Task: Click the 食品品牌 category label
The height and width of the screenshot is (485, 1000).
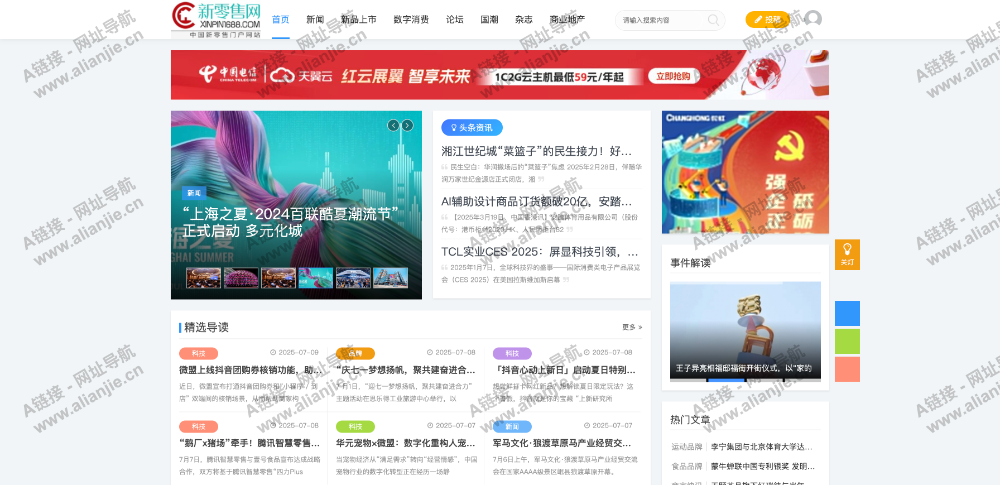Action: [x=687, y=466]
